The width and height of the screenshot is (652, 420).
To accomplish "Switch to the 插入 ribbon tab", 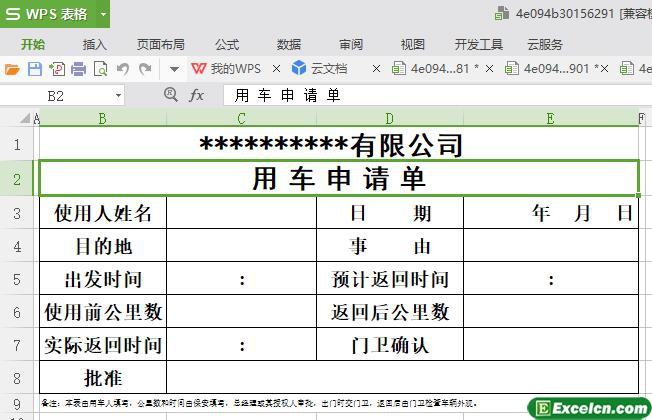I will tap(95, 44).
